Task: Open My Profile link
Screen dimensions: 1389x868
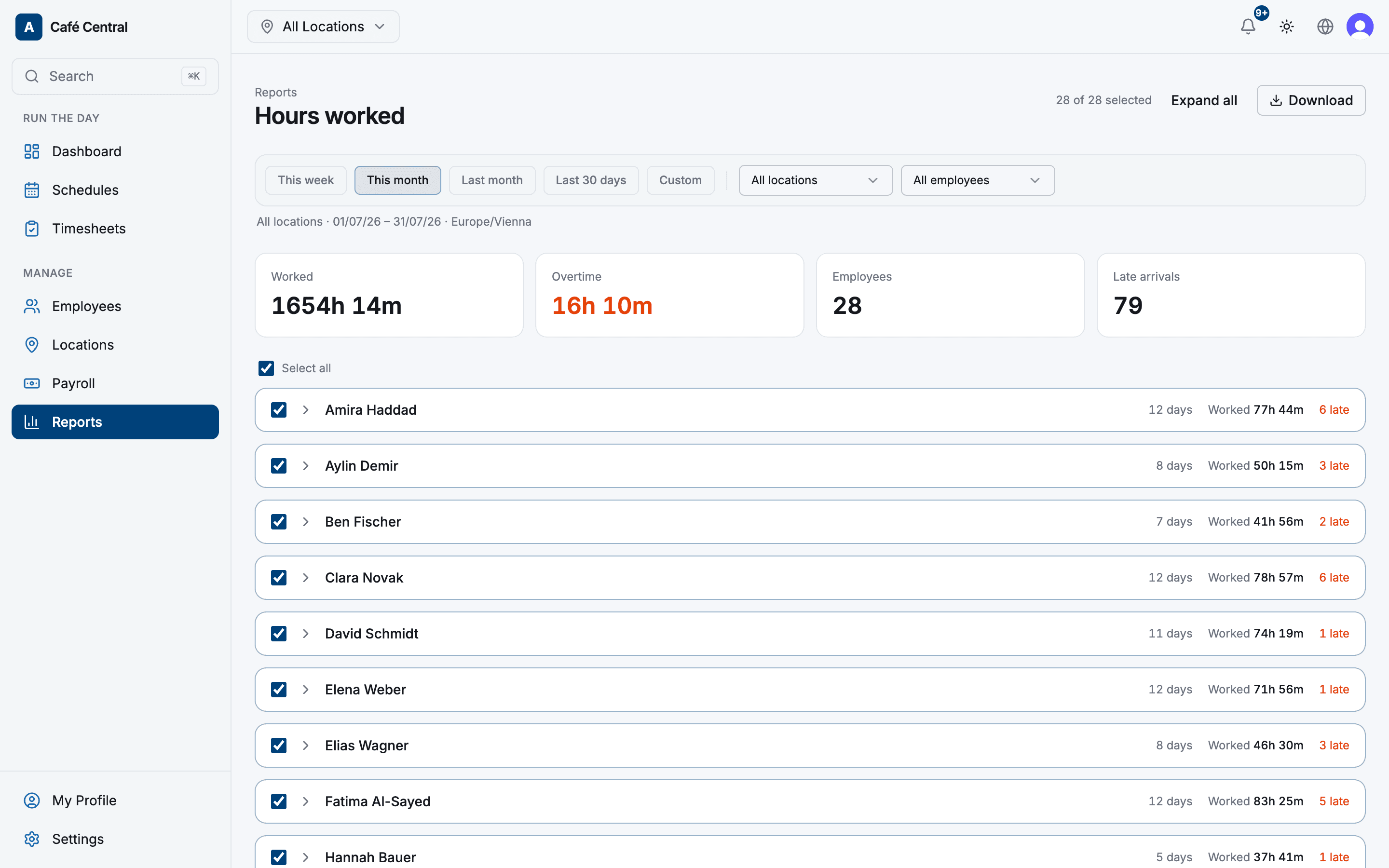Action: tap(115, 800)
